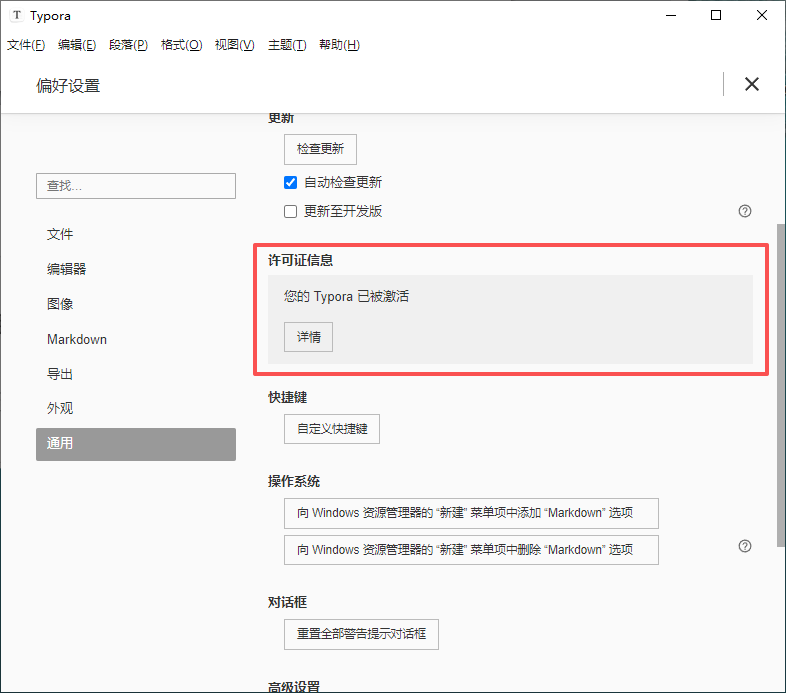
Task: Open the 主题(T) menu
Action: point(287,45)
